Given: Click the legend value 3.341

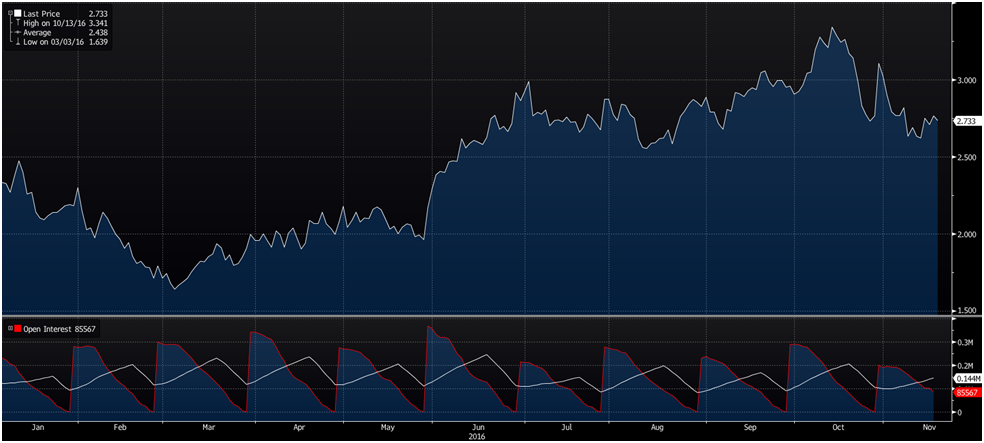Looking at the screenshot, I should point(99,23).
